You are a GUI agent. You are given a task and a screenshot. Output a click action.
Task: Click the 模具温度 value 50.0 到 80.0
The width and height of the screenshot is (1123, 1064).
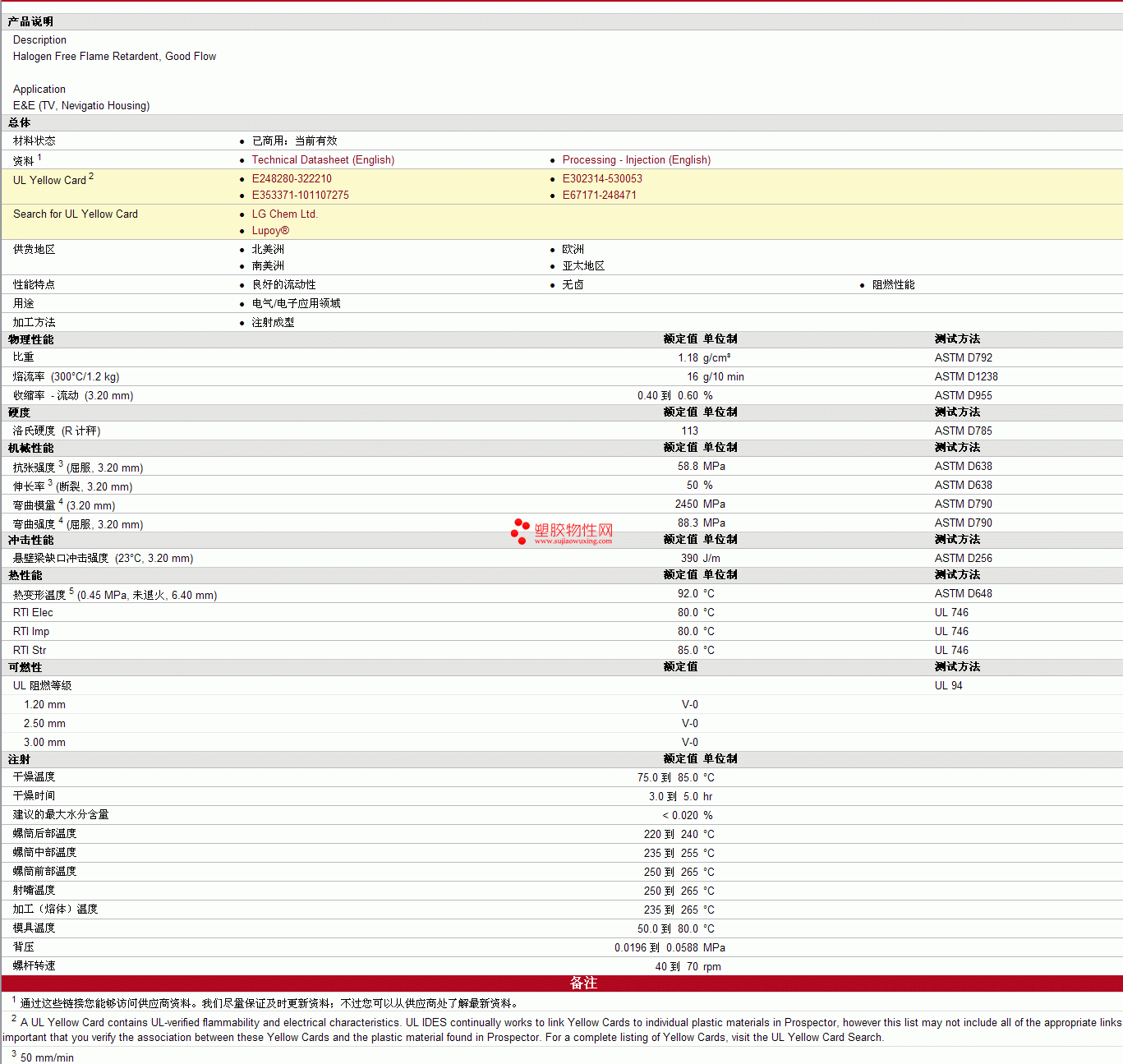click(668, 929)
